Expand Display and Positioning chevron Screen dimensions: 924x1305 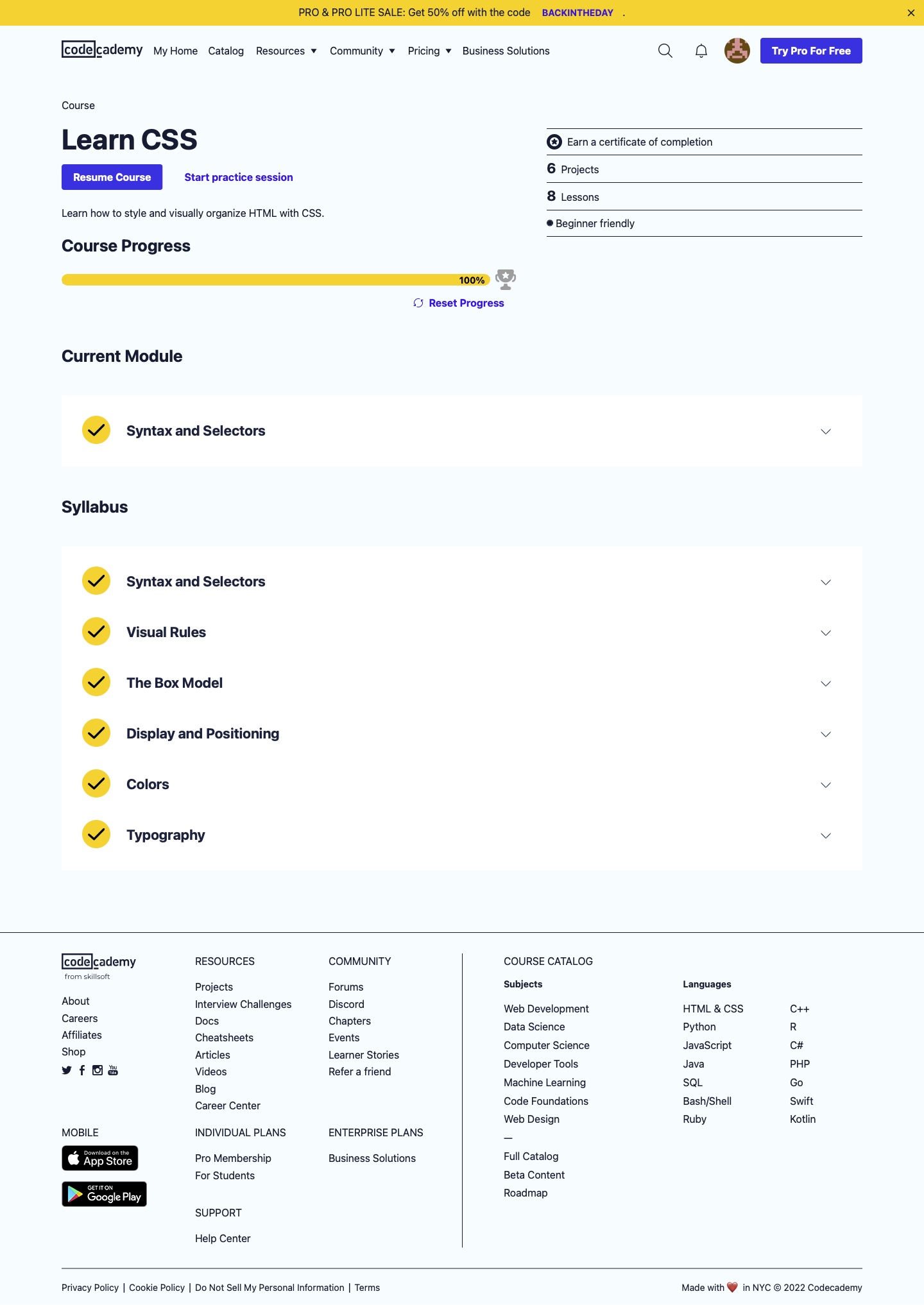click(x=826, y=734)
